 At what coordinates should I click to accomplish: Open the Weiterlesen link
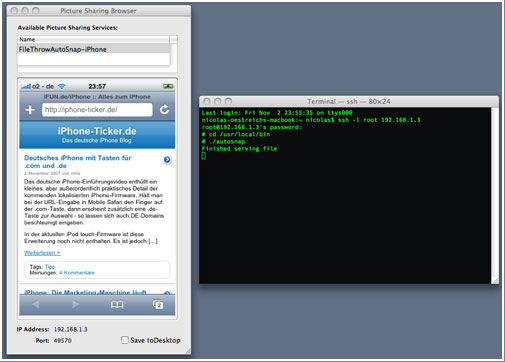[x=42, y=253]
